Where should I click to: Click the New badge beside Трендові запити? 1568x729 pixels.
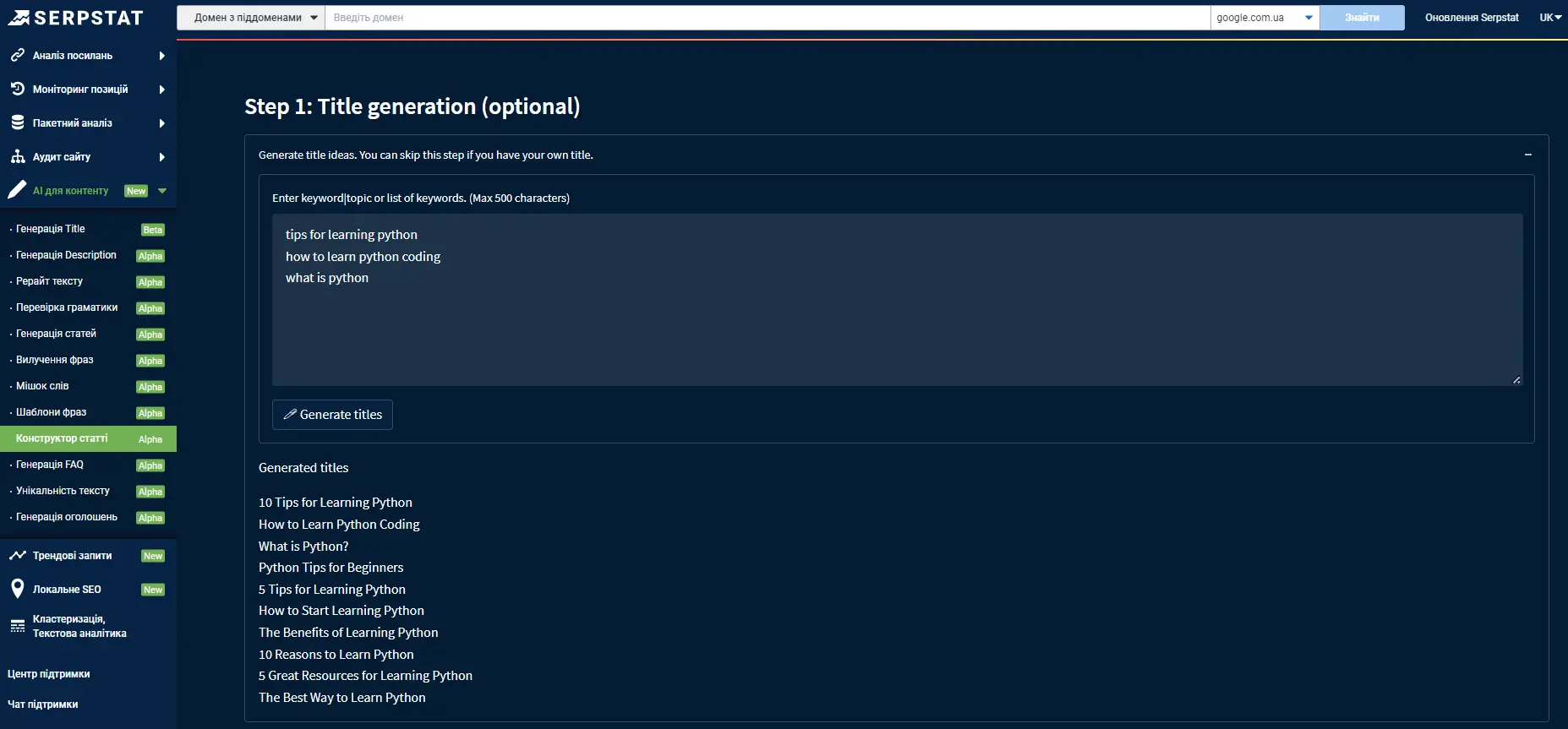pos(153,556)
